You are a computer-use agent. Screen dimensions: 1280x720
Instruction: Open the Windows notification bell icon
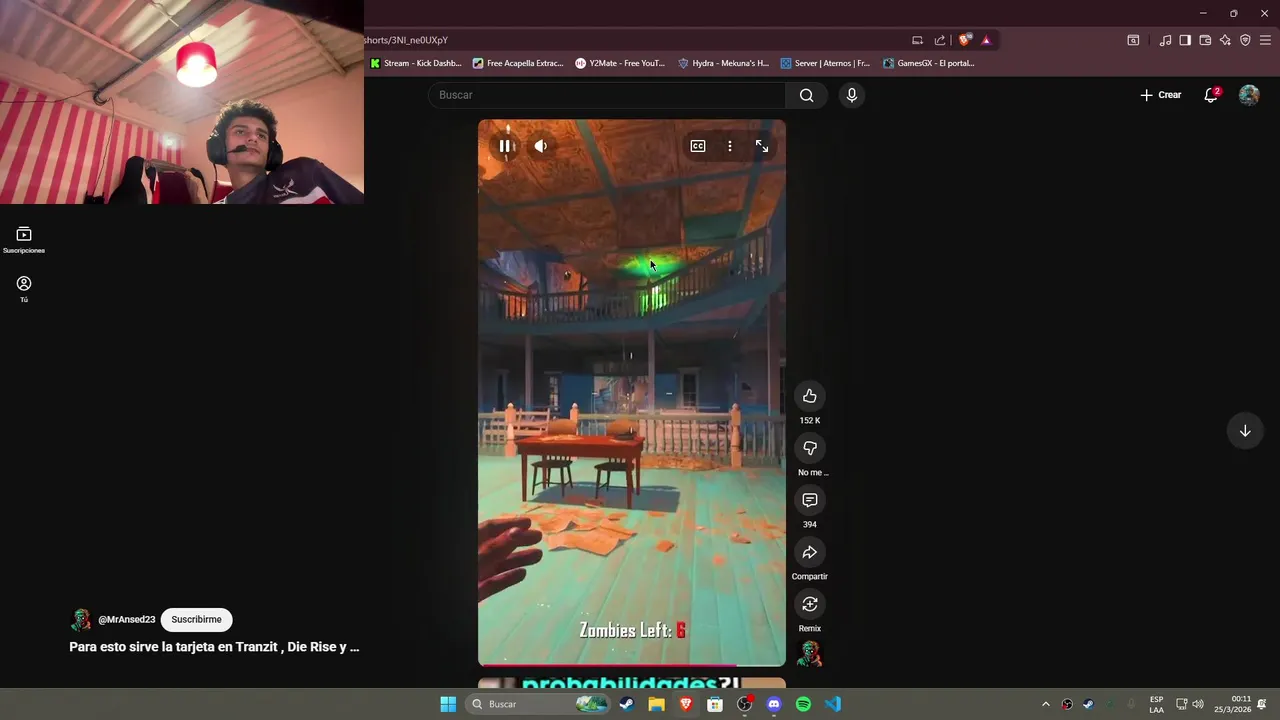(x=1262, y=704)
